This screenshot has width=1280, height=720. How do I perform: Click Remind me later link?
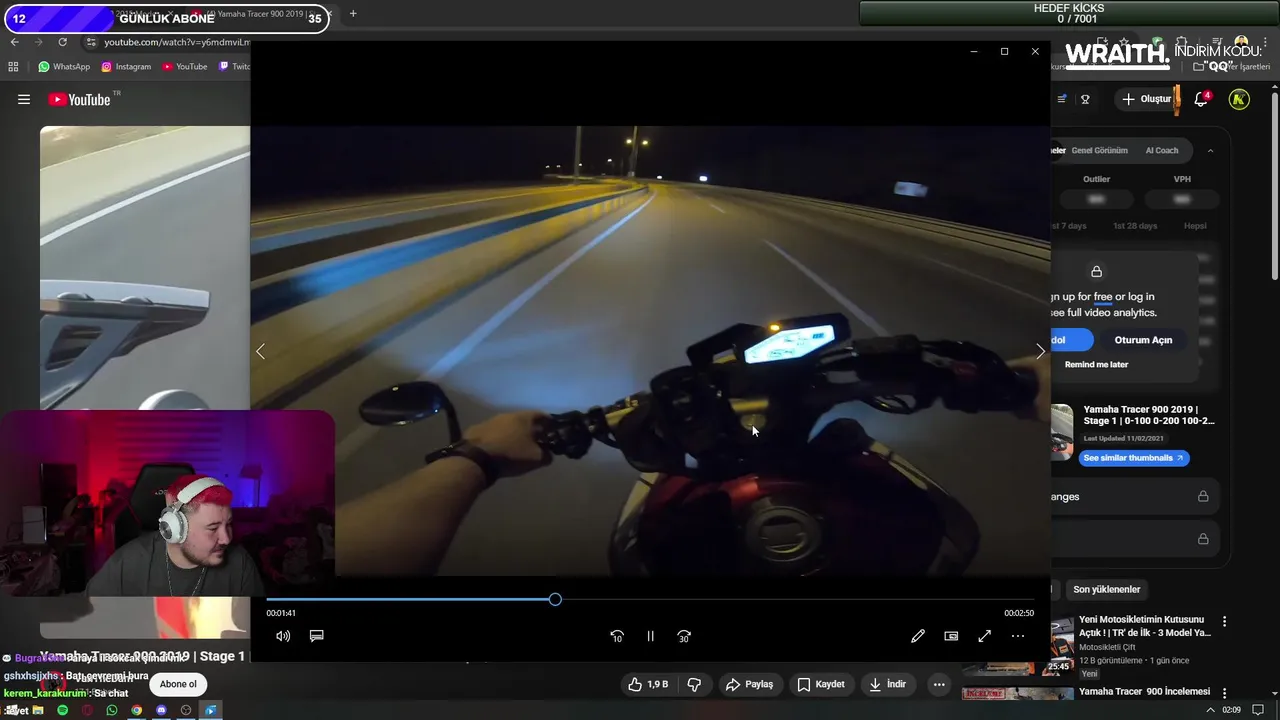1096,364
